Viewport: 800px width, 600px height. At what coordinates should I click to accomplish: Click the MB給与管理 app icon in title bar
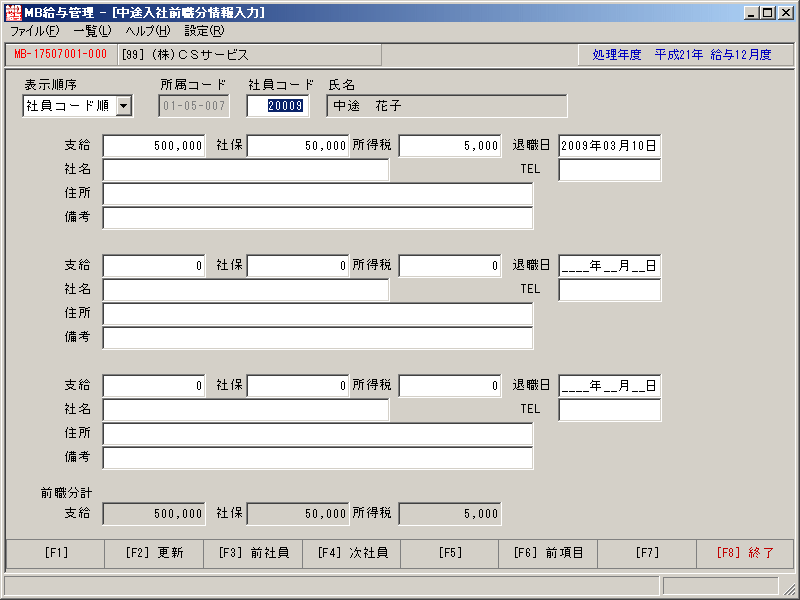tap(13, 12)
